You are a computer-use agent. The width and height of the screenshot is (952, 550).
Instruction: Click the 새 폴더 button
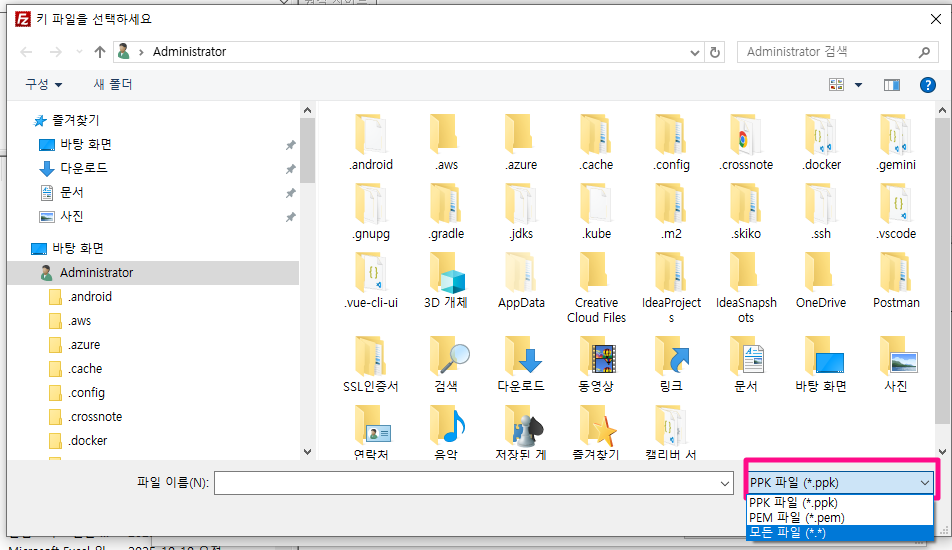113,84
